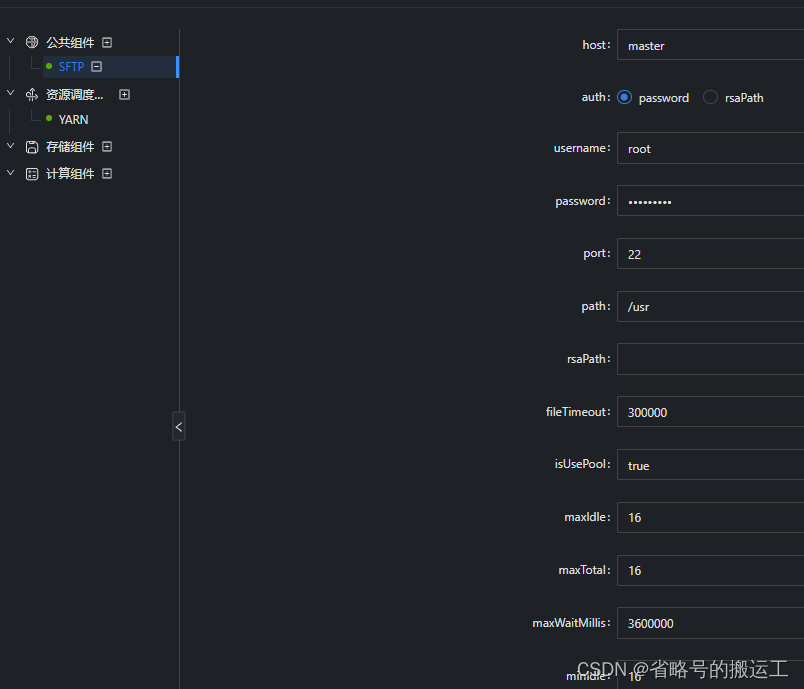The width and height of the screenshot is (804, 689).
Task: Click the maxIdle input field
Action: (710, 518)
